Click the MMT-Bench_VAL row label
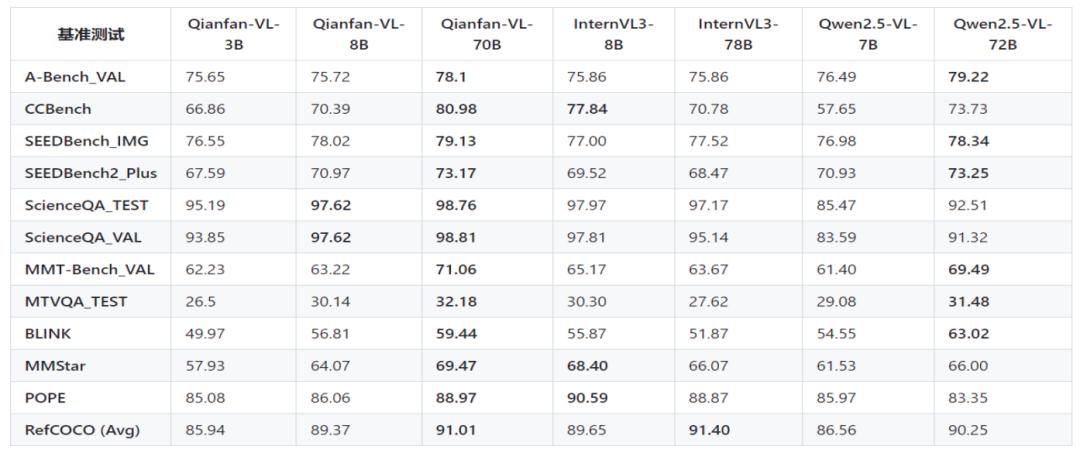This screenshot has height=453, width=1080. 90,269
